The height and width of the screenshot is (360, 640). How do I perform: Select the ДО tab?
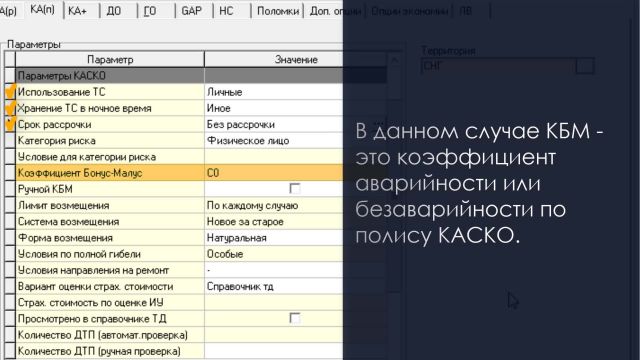coord(114,11)
